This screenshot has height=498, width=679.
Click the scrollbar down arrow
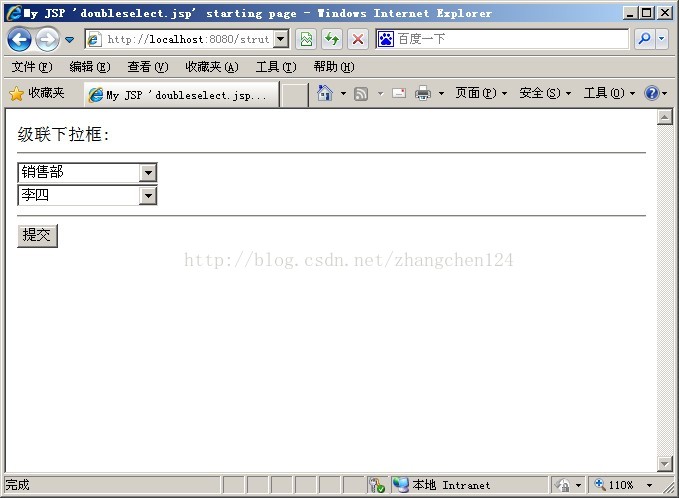[x=665, y=464]
